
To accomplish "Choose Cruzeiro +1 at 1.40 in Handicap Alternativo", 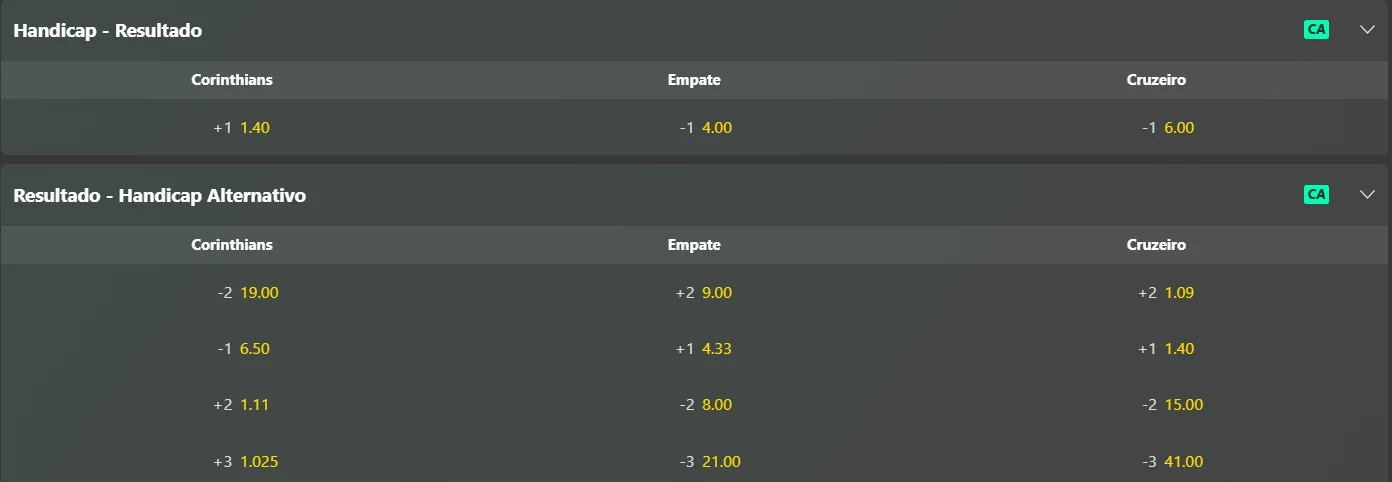I will tap(1166, 349).
